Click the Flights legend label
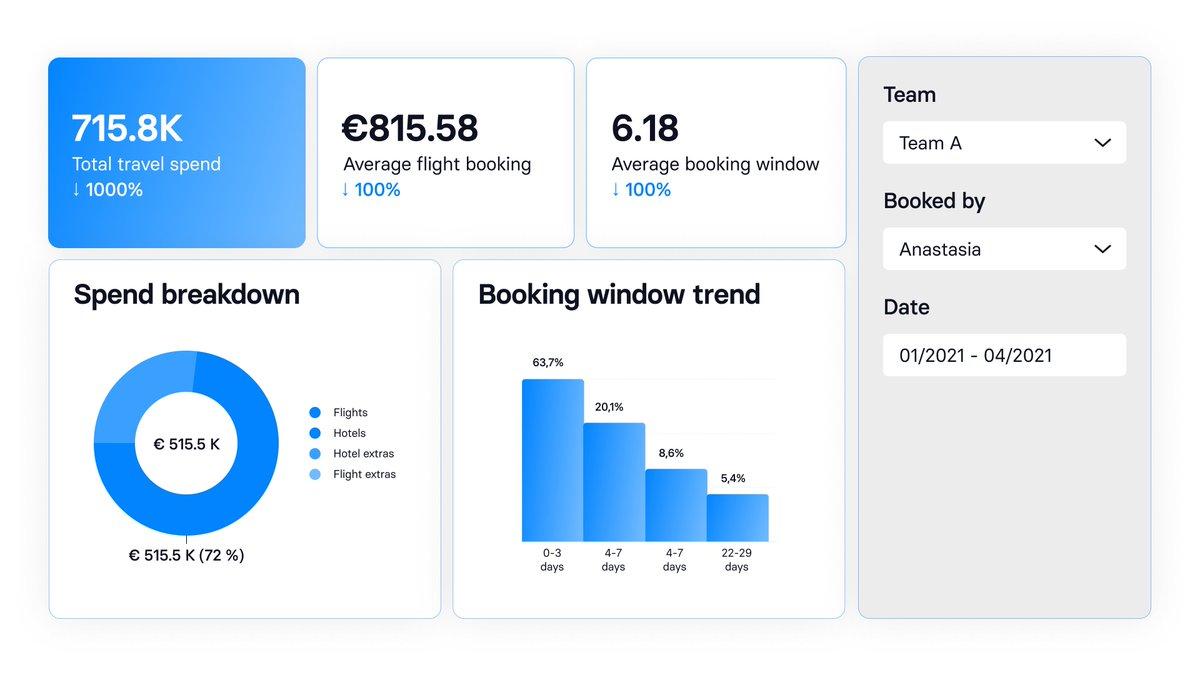Image resolution: width=1200 pixels, height=675 pixels. [350, 412]
